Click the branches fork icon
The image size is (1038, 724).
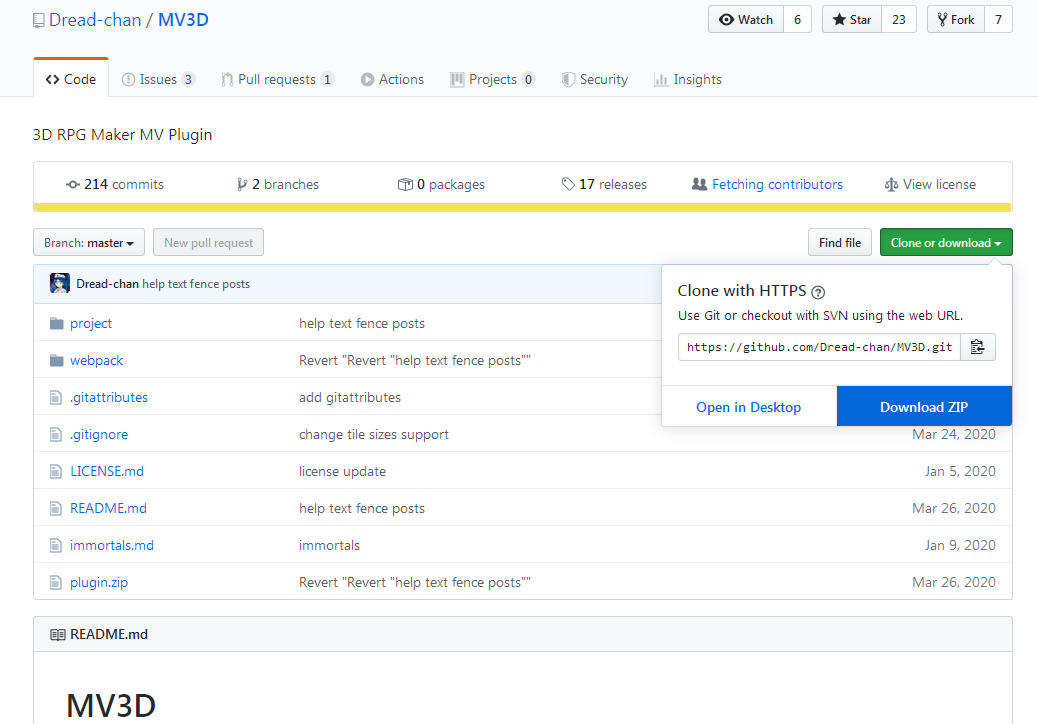242,185
